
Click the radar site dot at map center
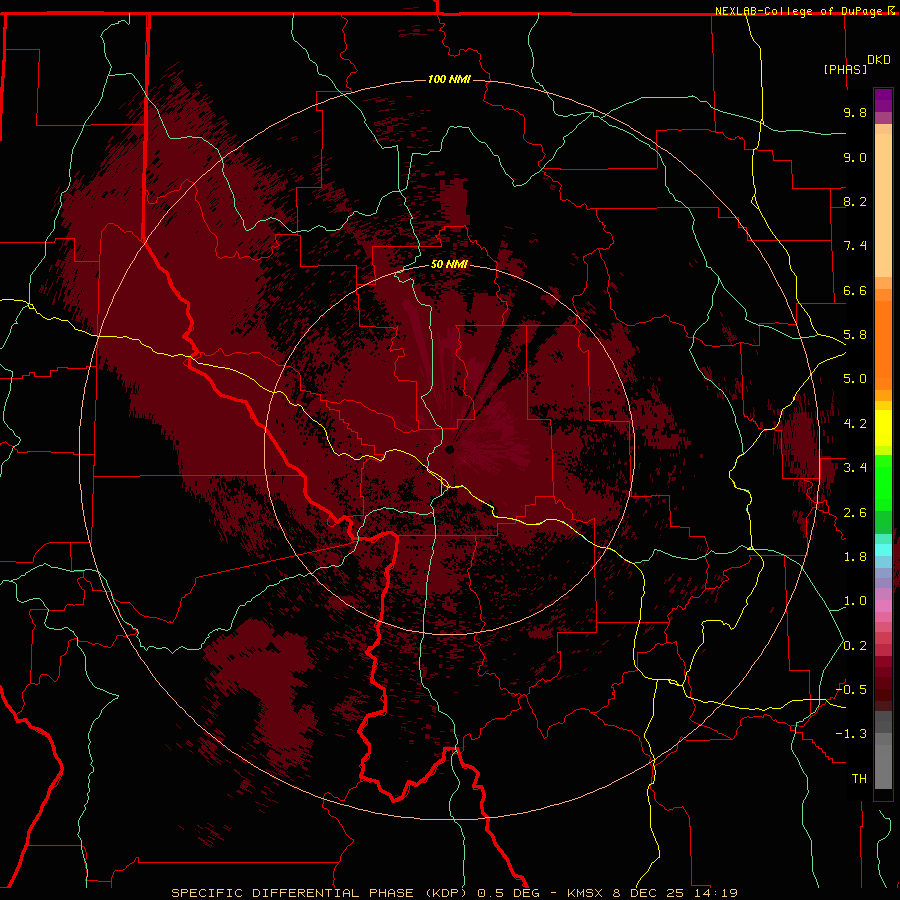click(x=450, y=449)
